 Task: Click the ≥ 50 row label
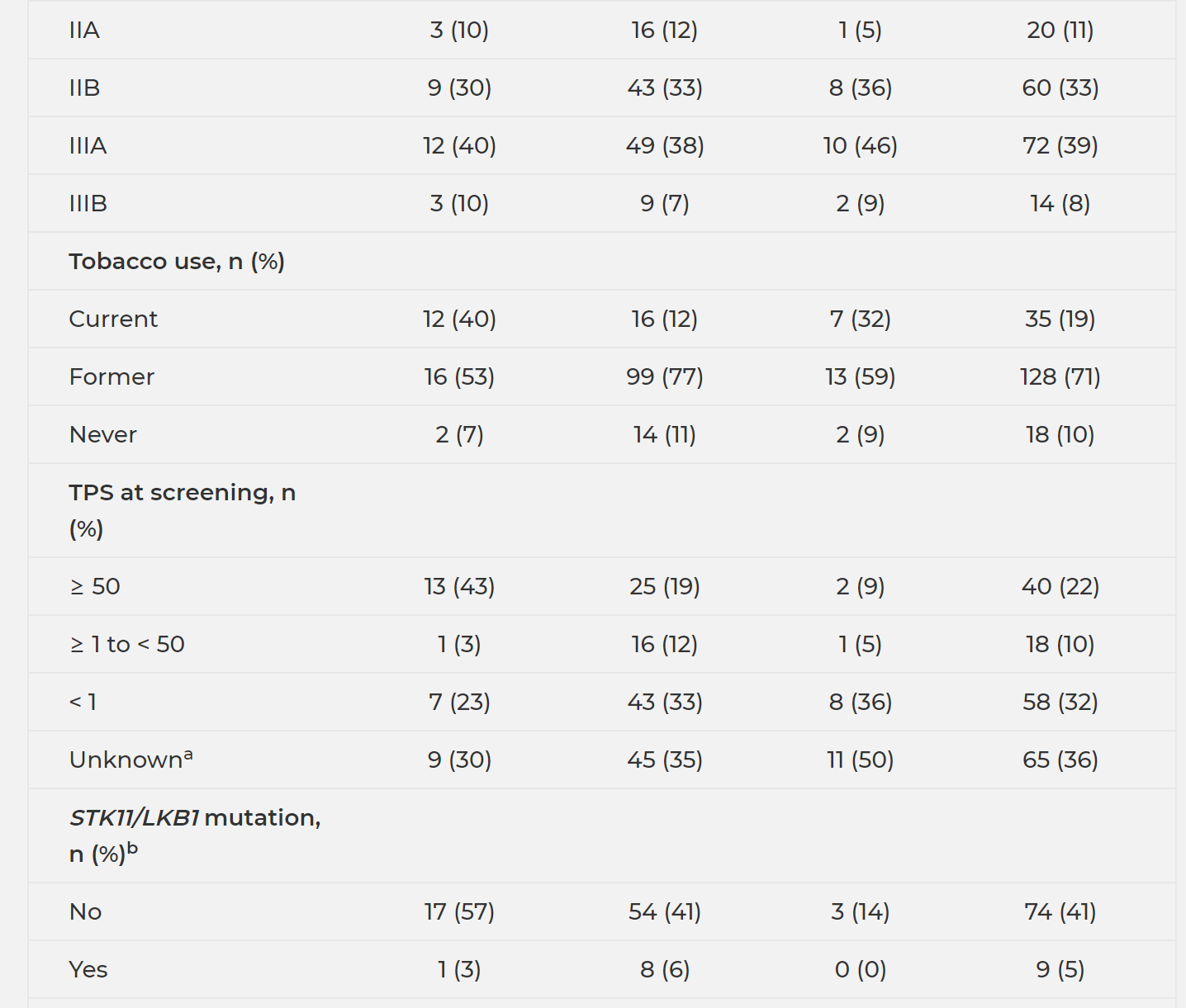point(95,587)
